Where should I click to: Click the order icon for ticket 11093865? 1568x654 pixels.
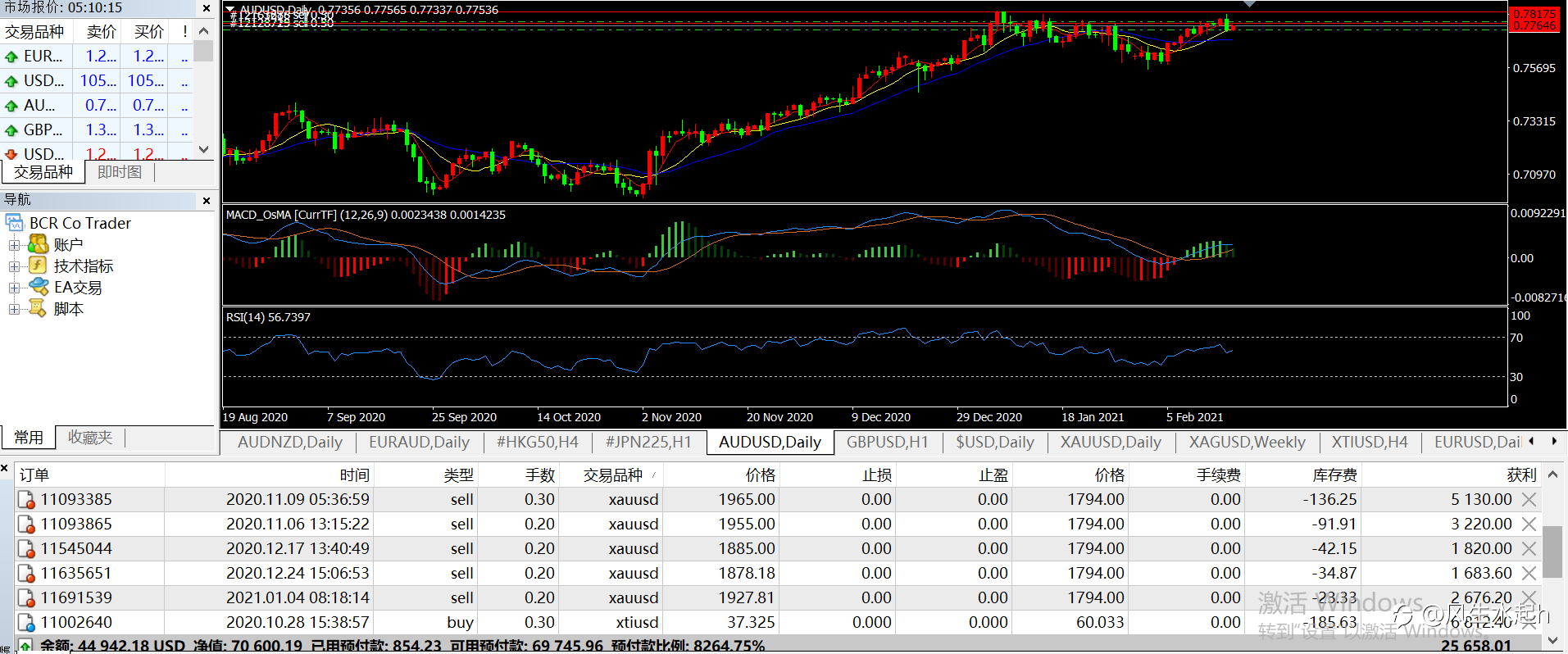pos(26,525)
